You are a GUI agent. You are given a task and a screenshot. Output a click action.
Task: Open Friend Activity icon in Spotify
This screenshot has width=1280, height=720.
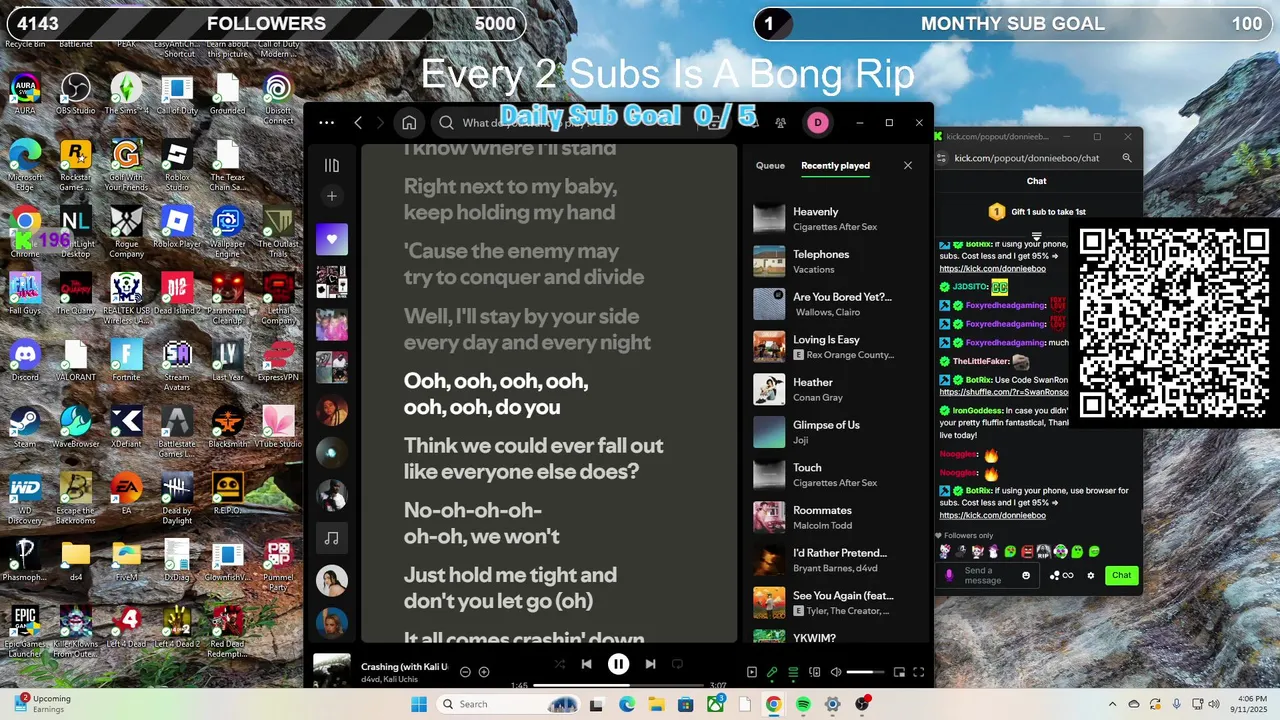[780, 123]
